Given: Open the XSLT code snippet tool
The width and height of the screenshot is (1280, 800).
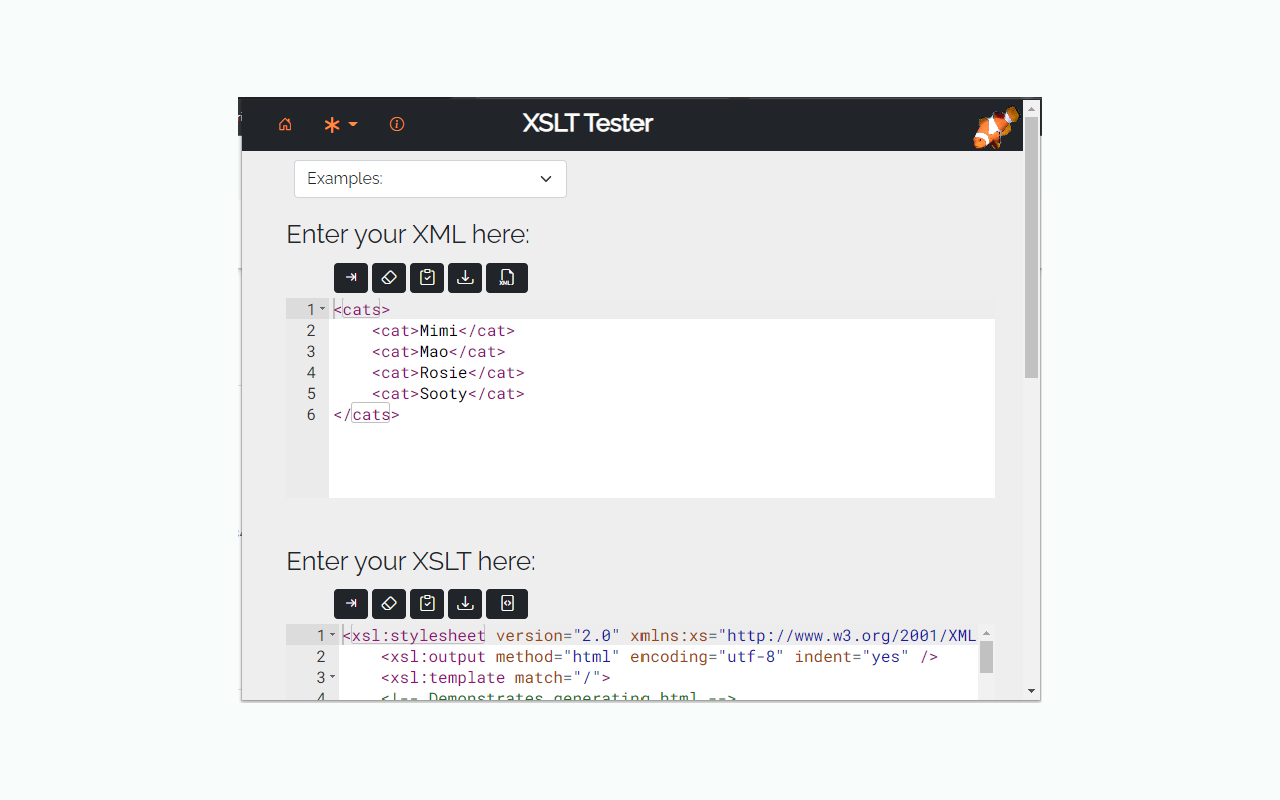Looking at the screenshot, I should click(x=507, y=603).
